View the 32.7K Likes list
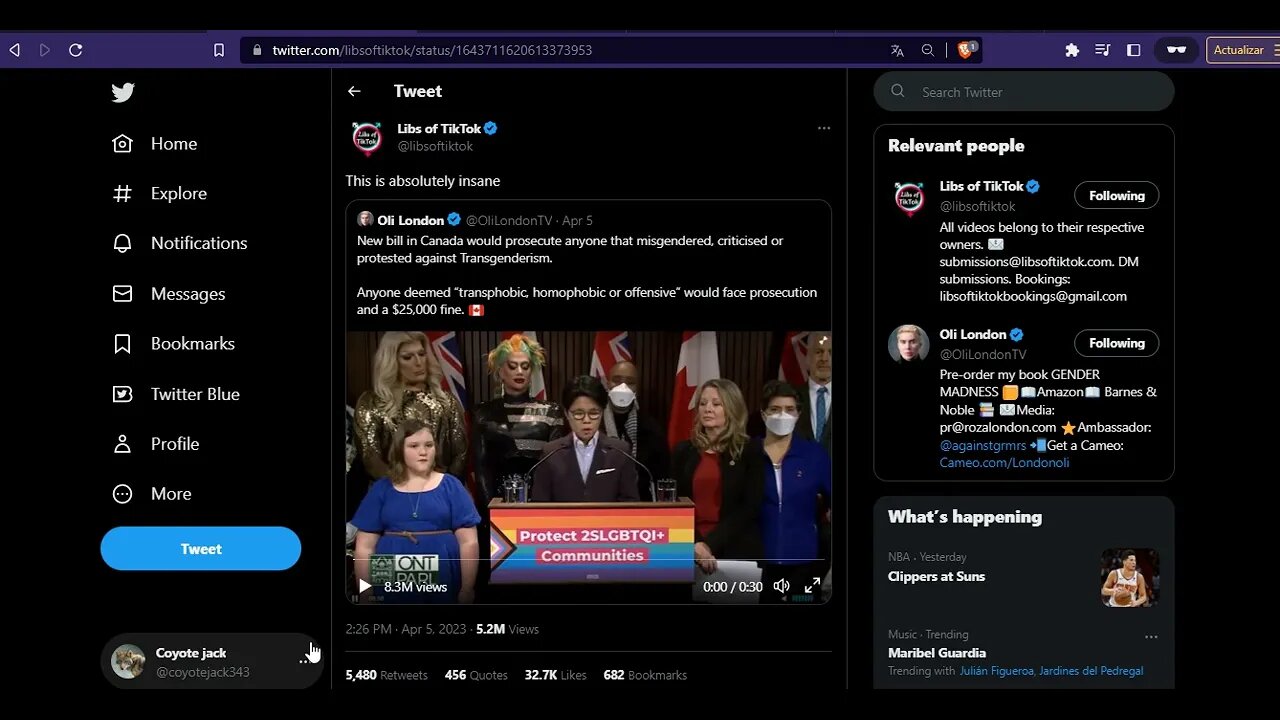The image size is (1280, 720). click(x=556, y=675)
